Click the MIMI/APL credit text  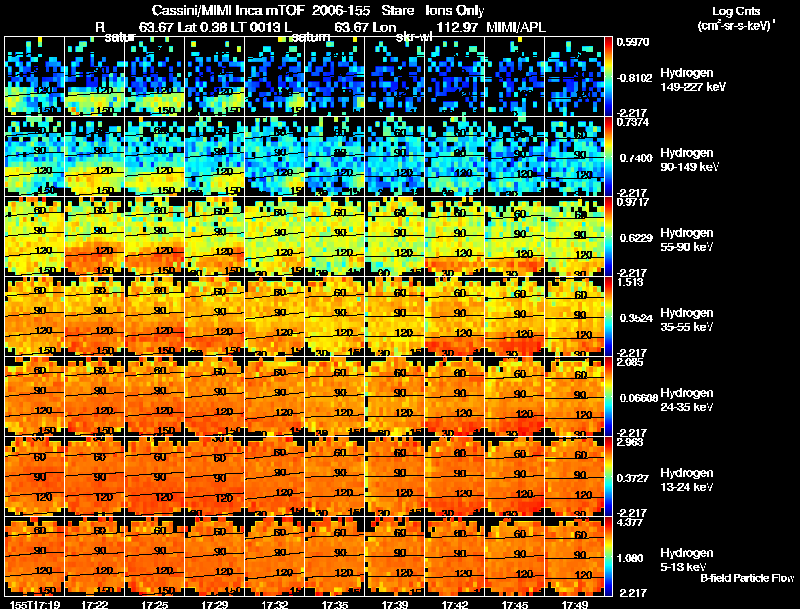click(x=516, y=27)
